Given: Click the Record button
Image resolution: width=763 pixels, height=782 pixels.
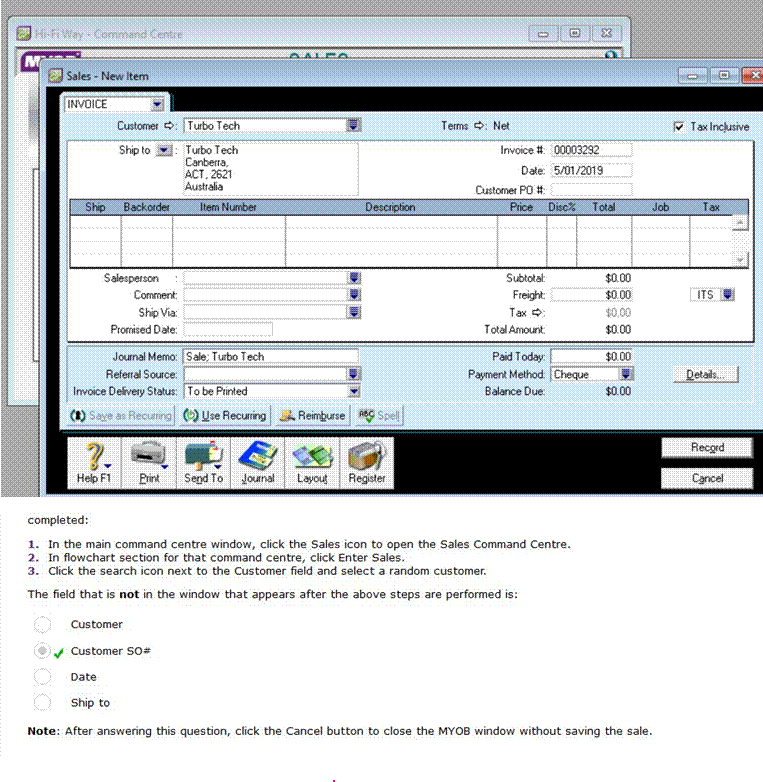Looking at the screenshot, I should pos(707,447).
